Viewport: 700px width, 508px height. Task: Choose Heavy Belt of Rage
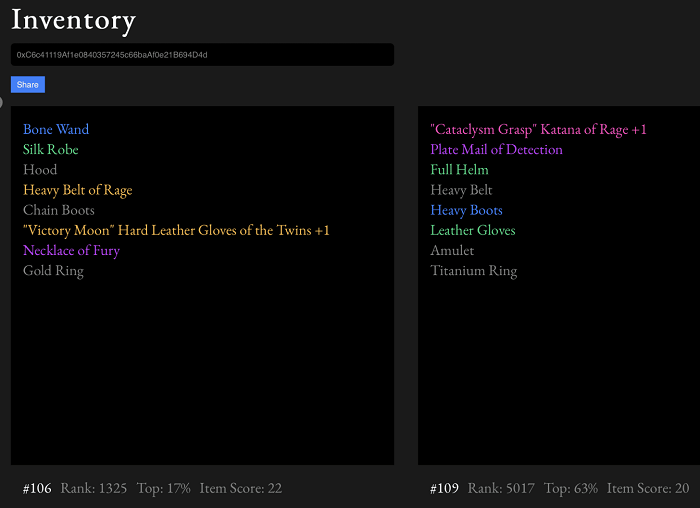tap(78, 190)
